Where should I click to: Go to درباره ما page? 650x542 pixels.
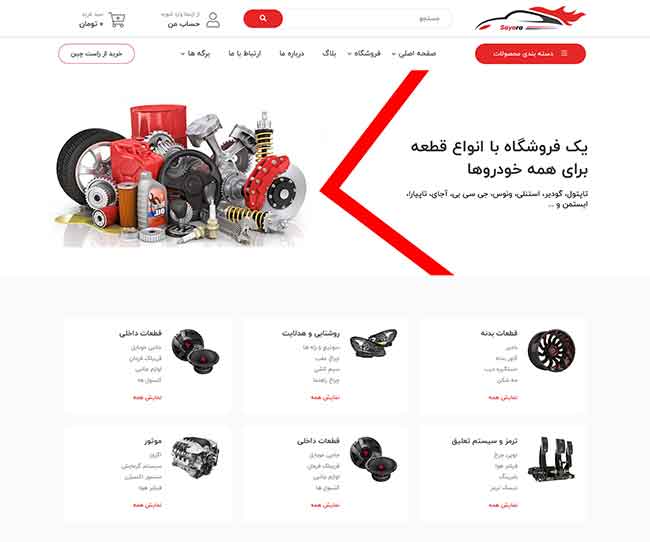(x=292, y=53)
